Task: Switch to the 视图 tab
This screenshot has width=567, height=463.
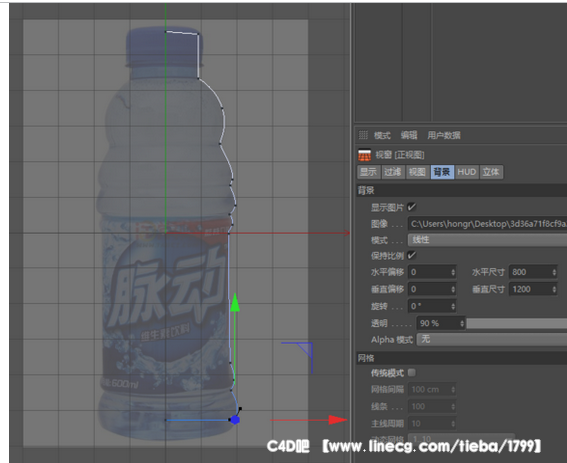Action: click(x=417, y=172)
